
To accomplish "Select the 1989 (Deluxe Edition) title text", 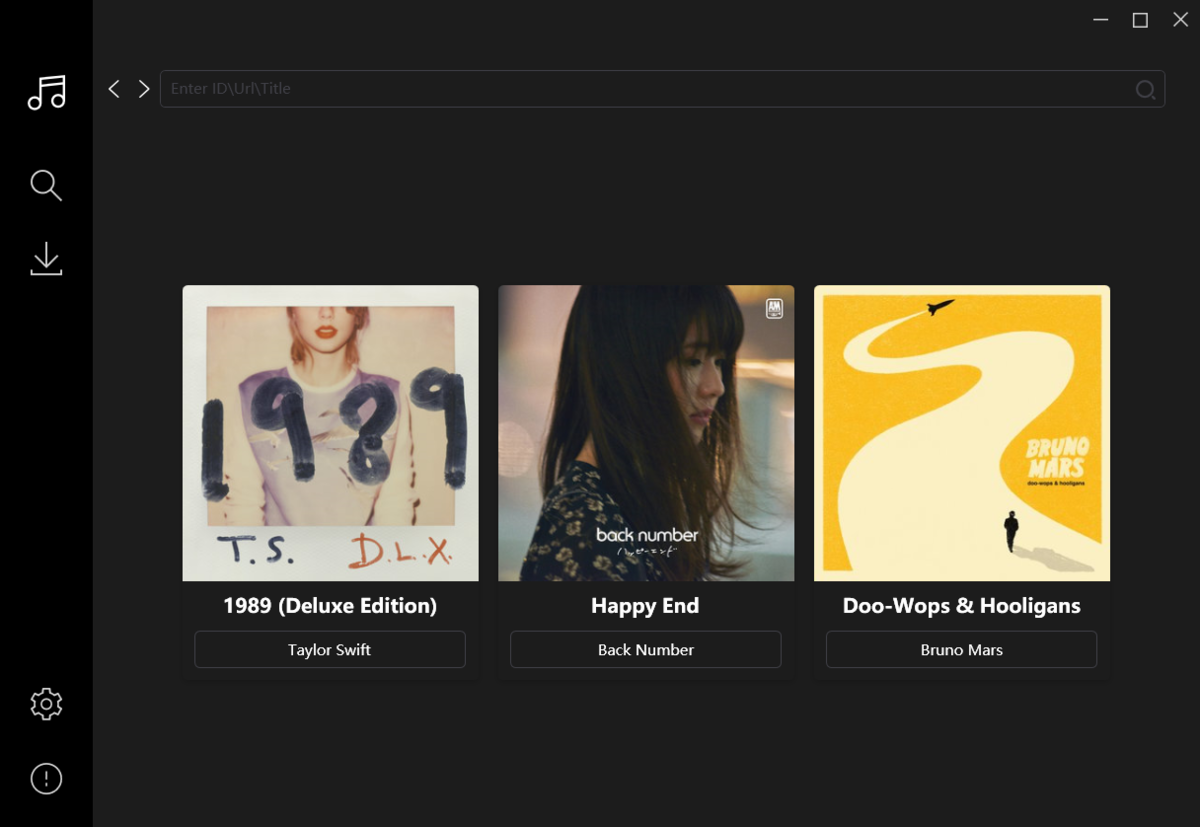I will point(330,605).
